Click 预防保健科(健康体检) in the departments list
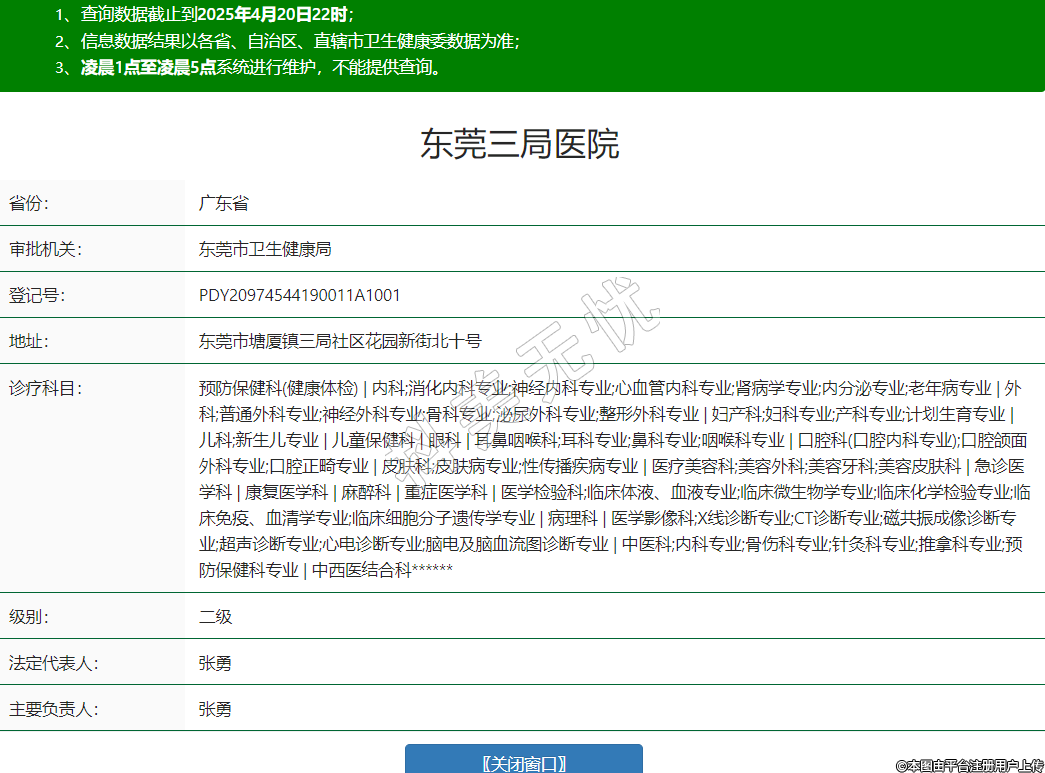The width and height of the screenshot is (1045, 773). point(278,388)
